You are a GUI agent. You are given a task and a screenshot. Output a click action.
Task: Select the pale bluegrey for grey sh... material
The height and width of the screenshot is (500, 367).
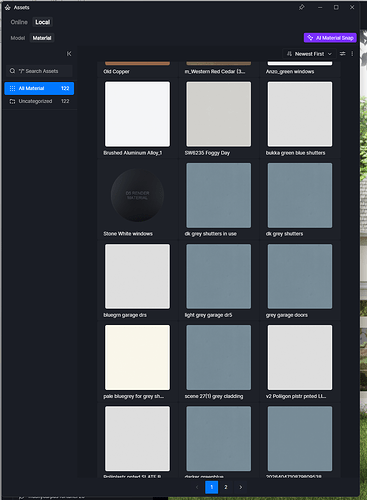tap(137, 357)
